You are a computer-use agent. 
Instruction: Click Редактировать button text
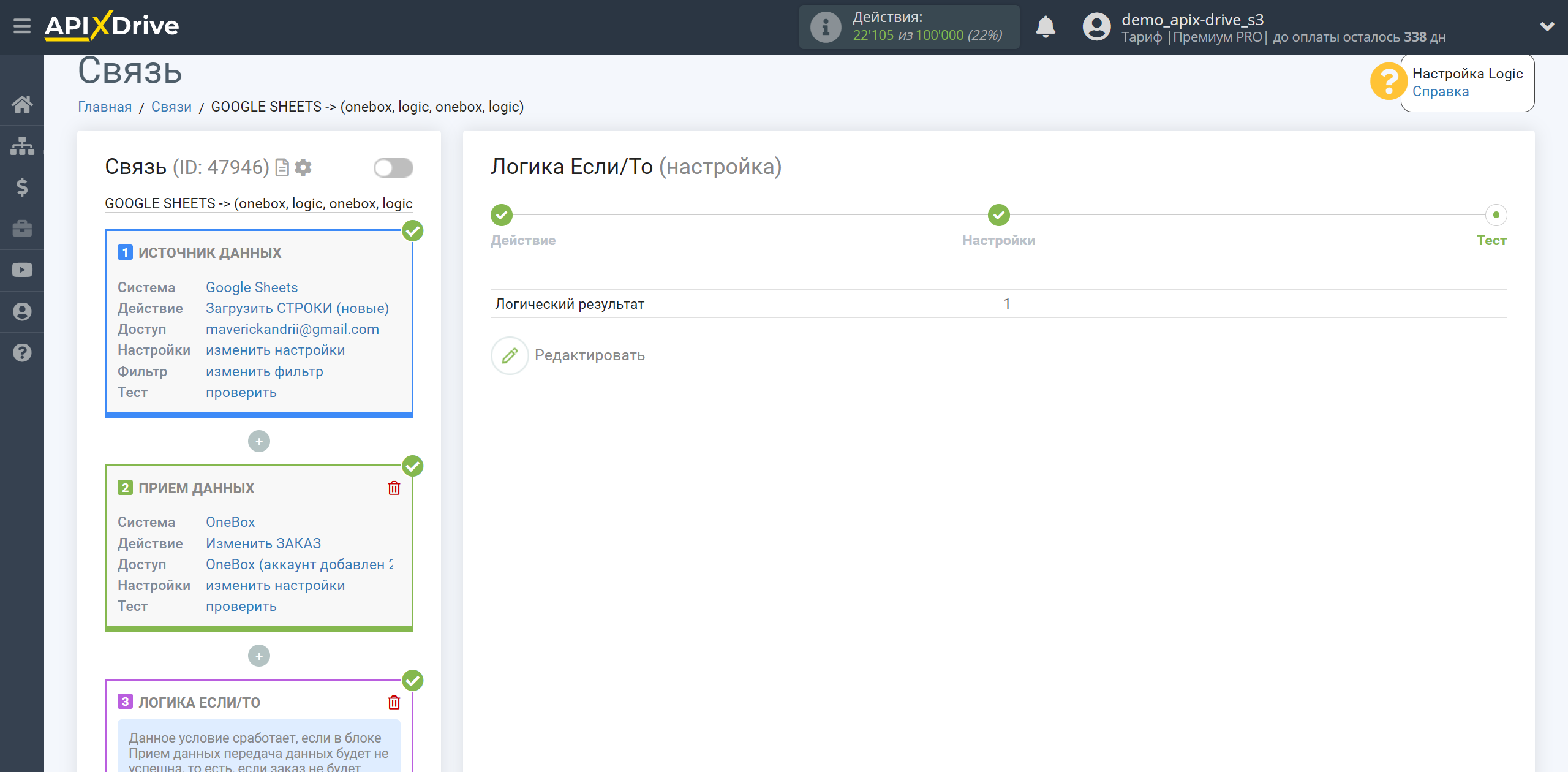589,355
